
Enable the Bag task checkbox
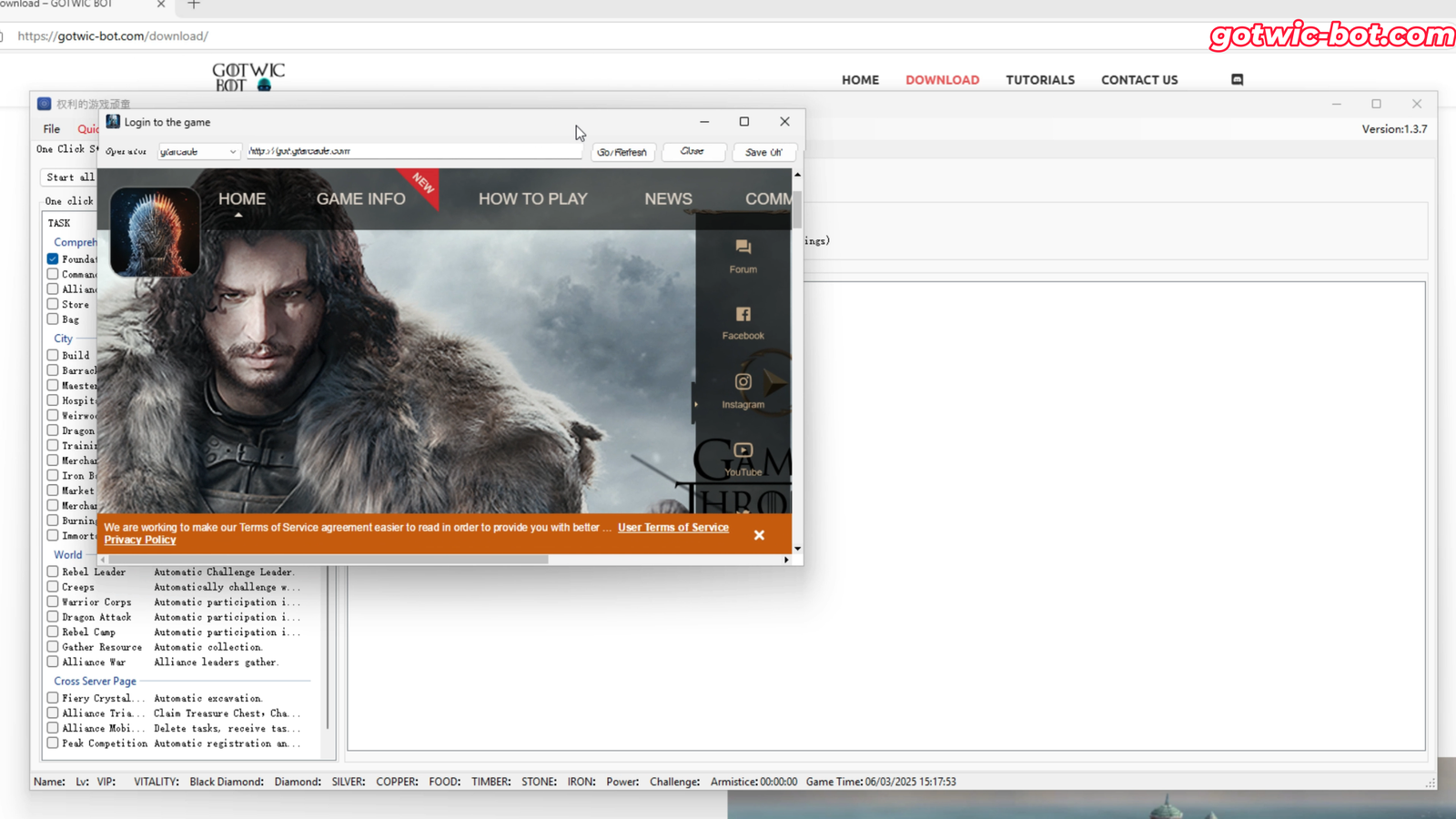(53, 319)
